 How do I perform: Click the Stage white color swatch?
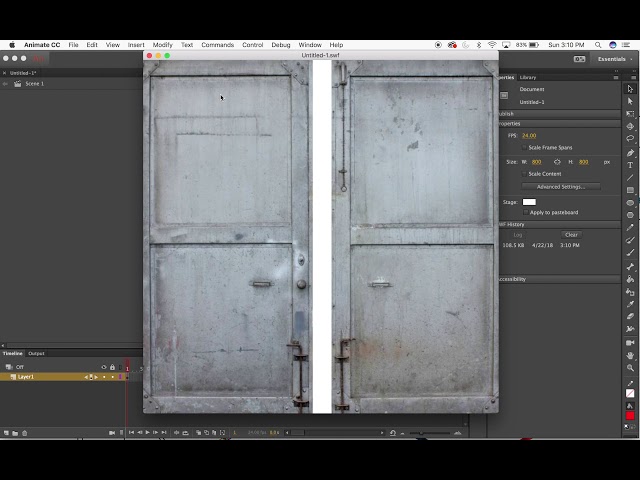(529, 202)
